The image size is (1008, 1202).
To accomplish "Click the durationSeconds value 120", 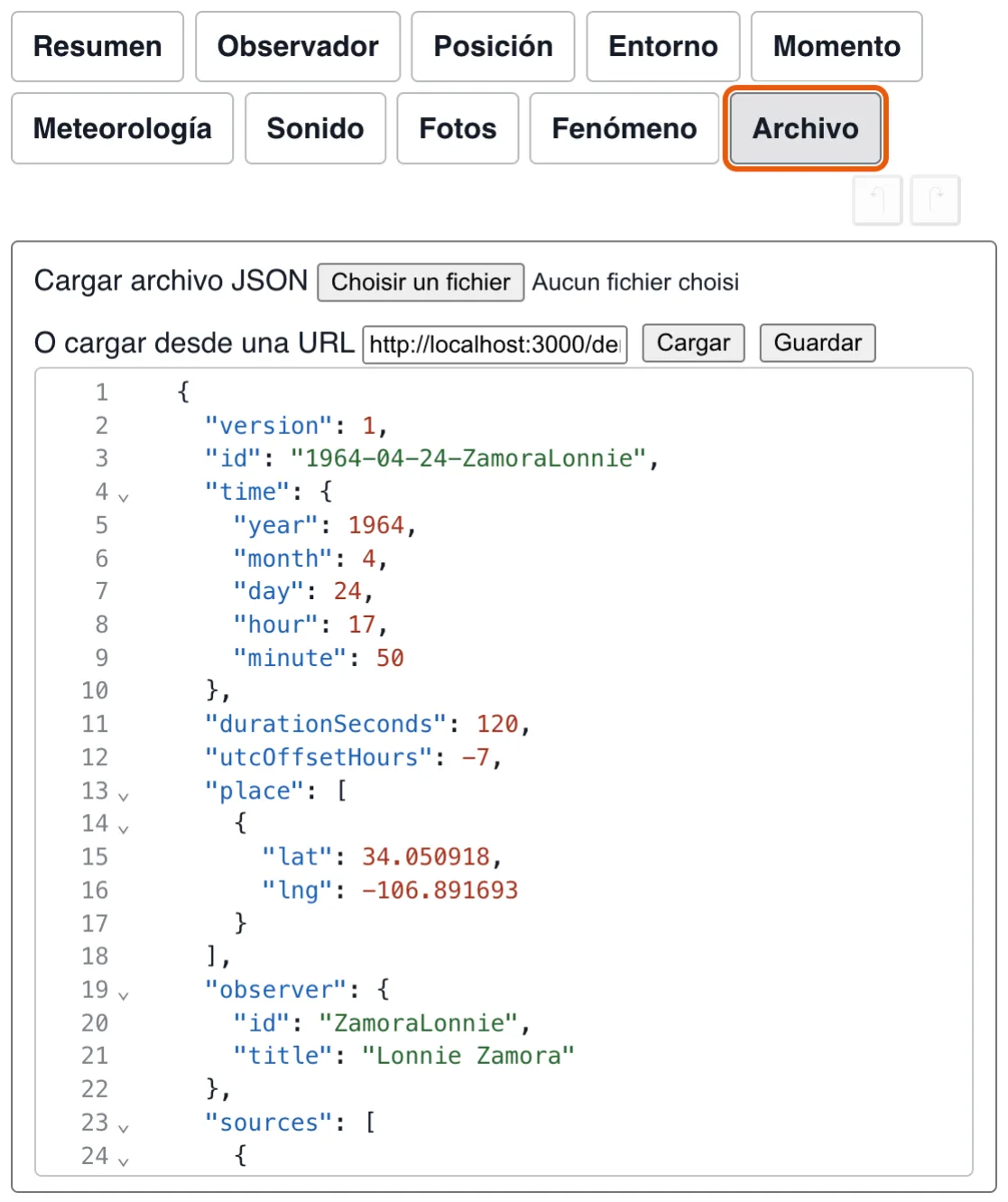I will (497, 724).
